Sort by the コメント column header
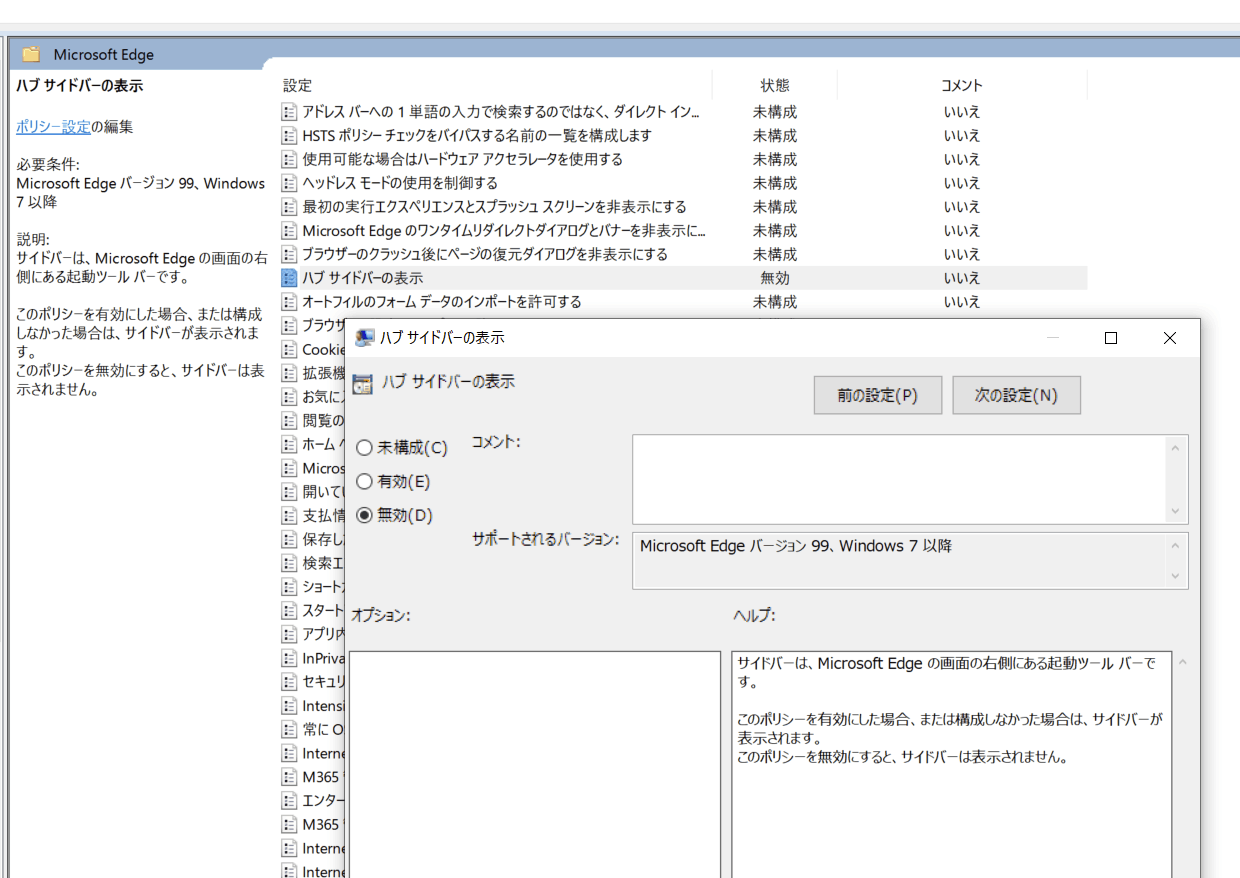This screenshot has width=1240, height=878. (962, 85)
